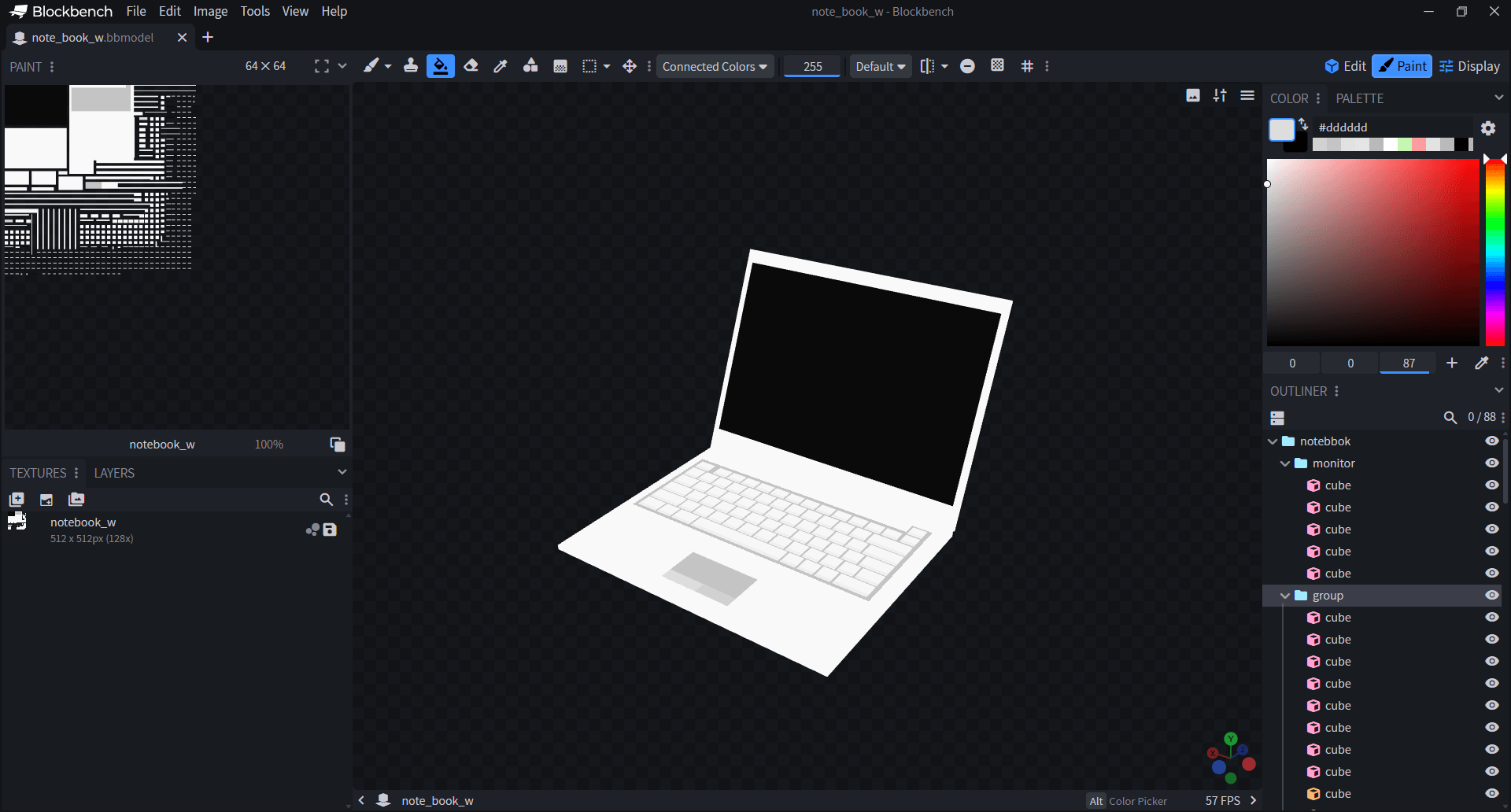This screenshot has height=812, width=1511.
Task: Hide the first cube under monitor
Action: (1492, 485)
